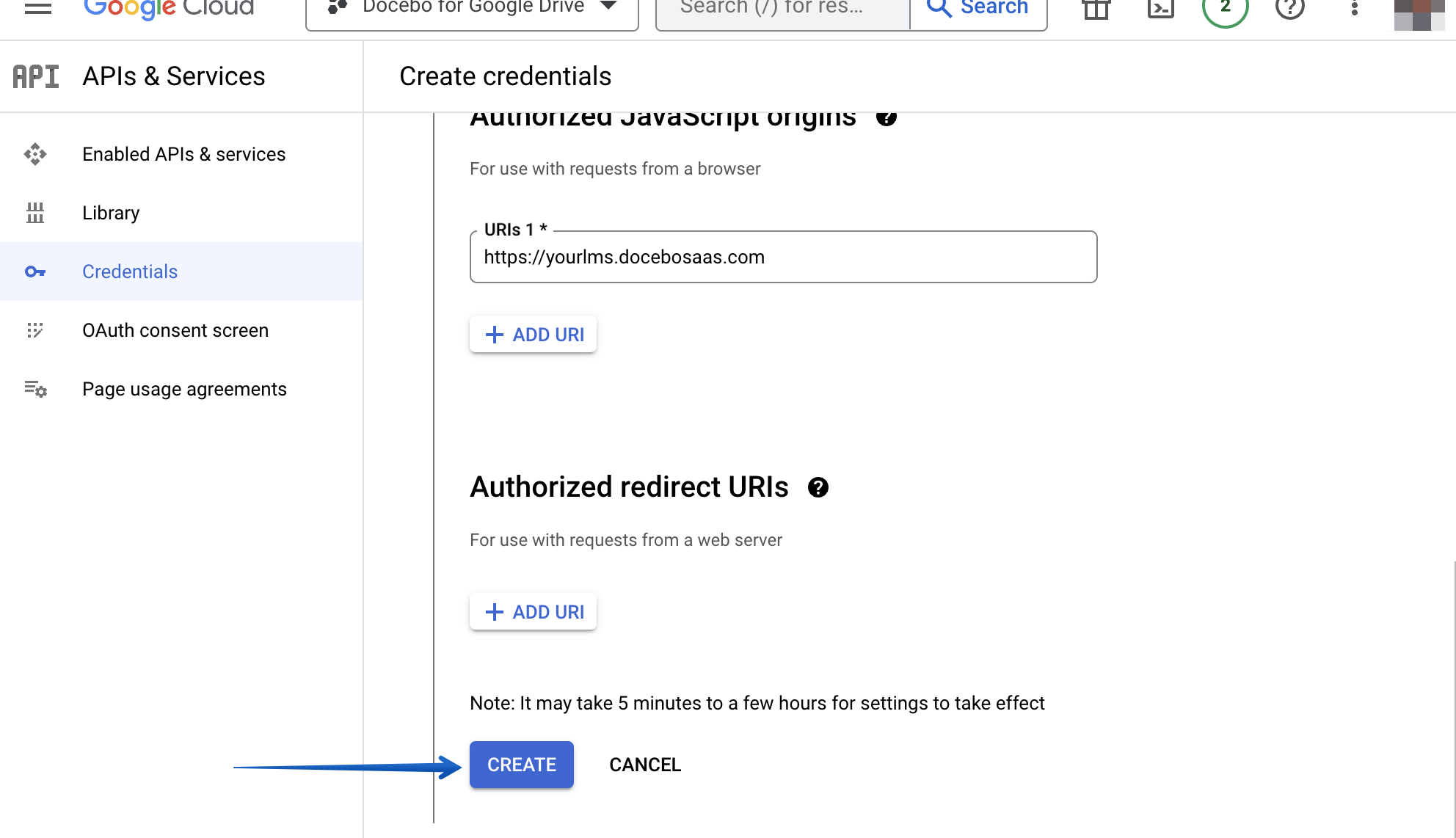The image size is (1456, 838).
Task: Click the Enabled APIs & services icon
Action: [x=35, y=154]
